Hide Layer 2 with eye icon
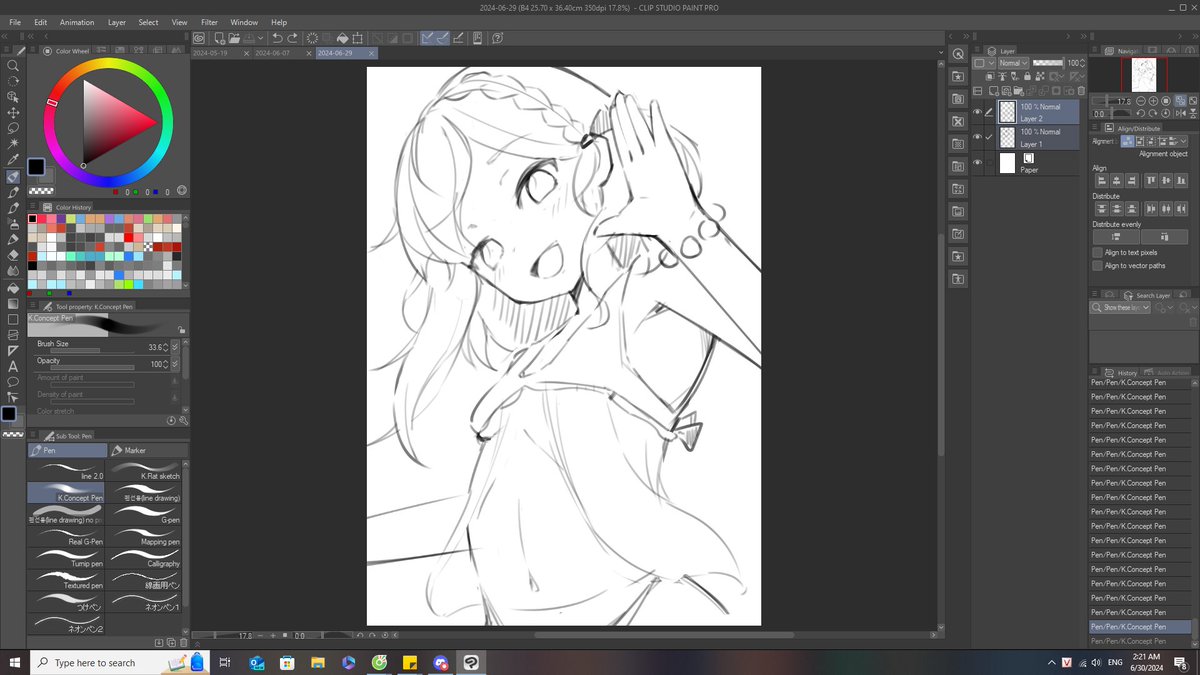 pyautogui.click(x=978, y=112)
